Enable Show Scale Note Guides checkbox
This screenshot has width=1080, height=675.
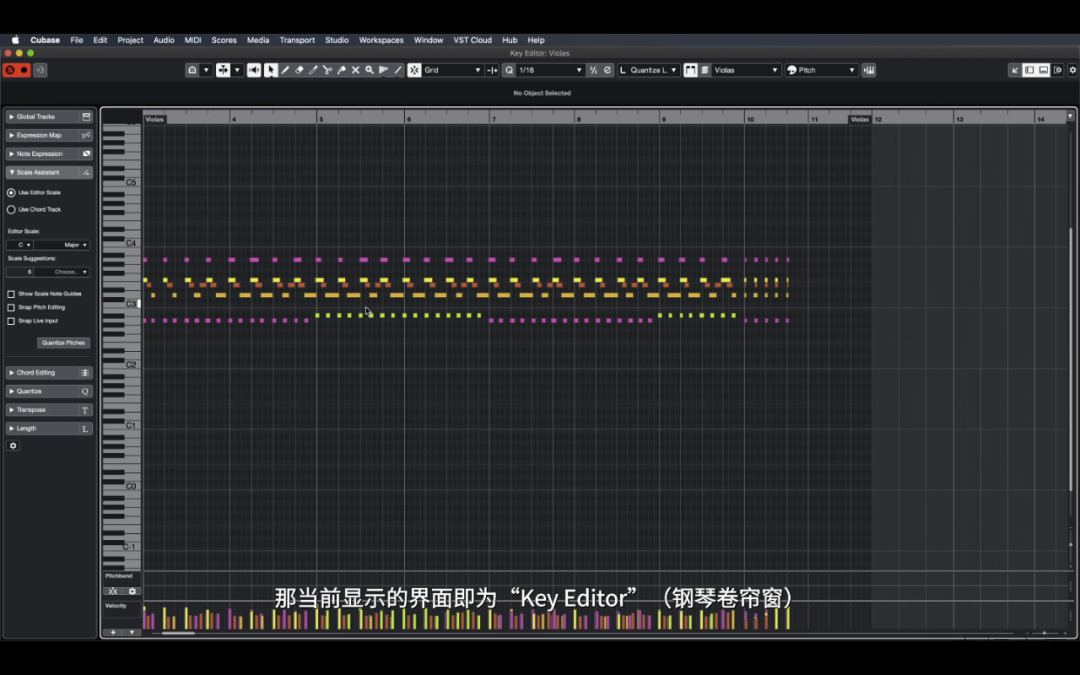11,294
